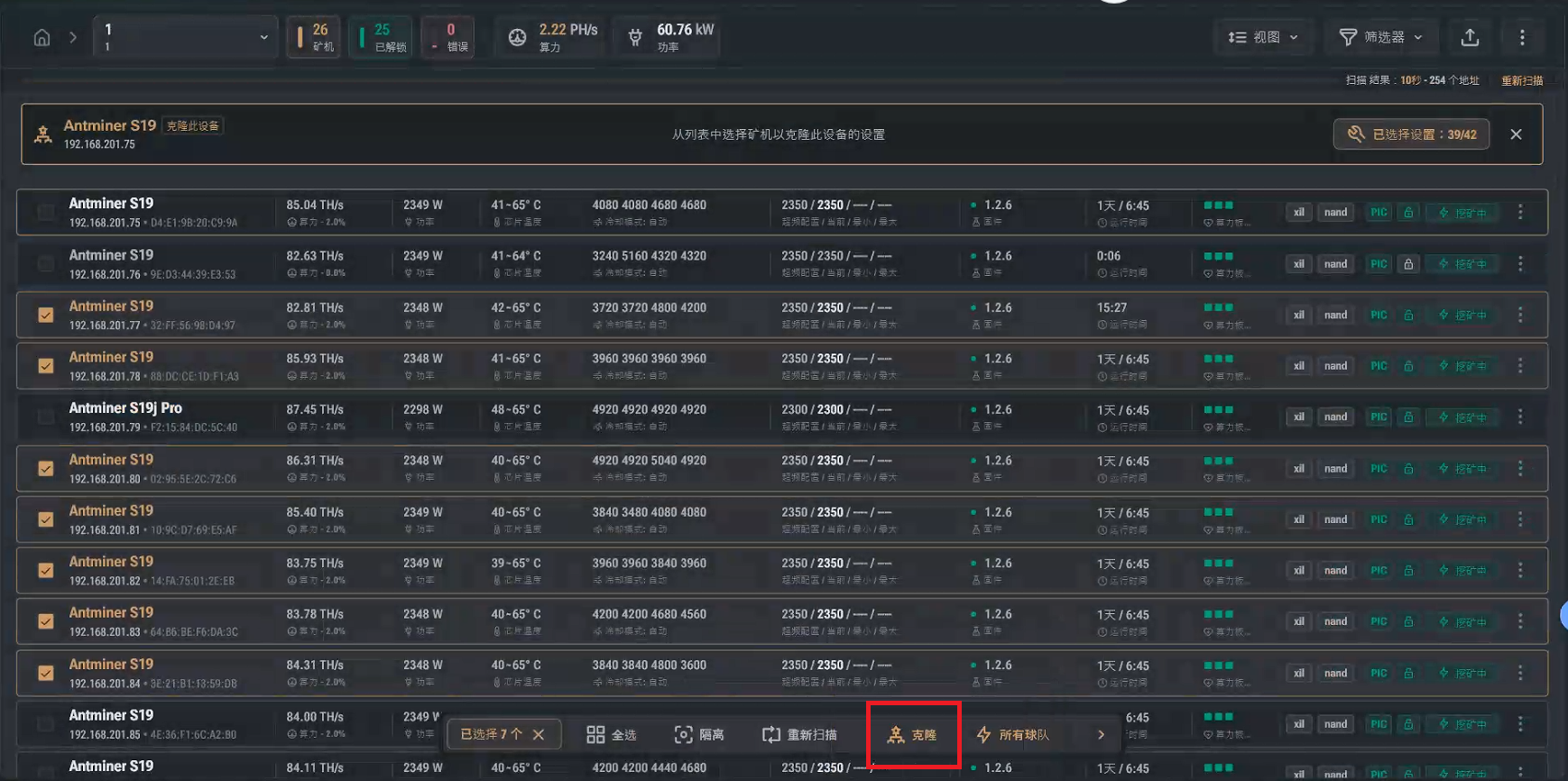Viewport: 1568px width, 781px height.
Task: Click 隔离 isolate in action bar
Action: coord(699,734)
